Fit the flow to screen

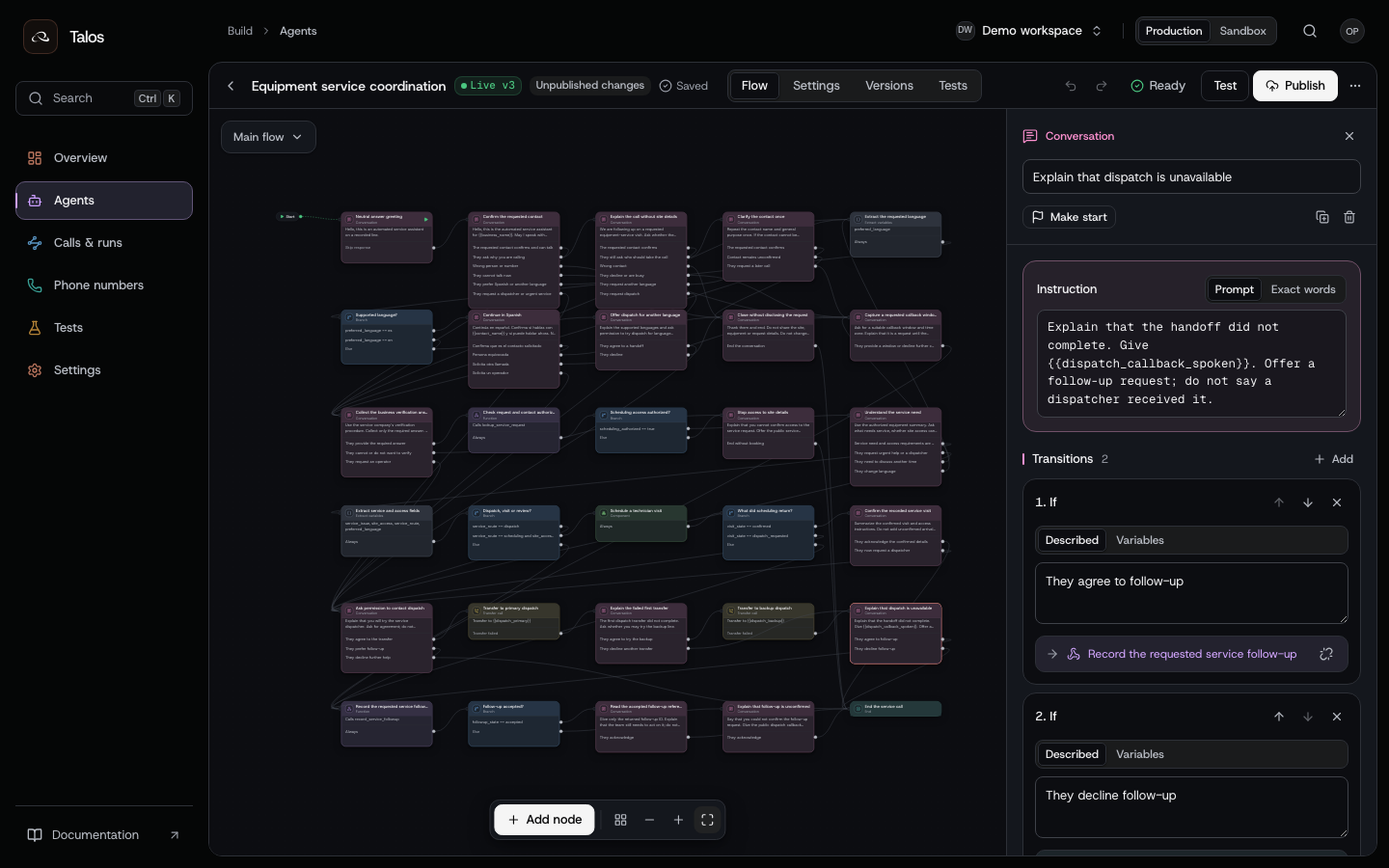click(x=707, y=820)
